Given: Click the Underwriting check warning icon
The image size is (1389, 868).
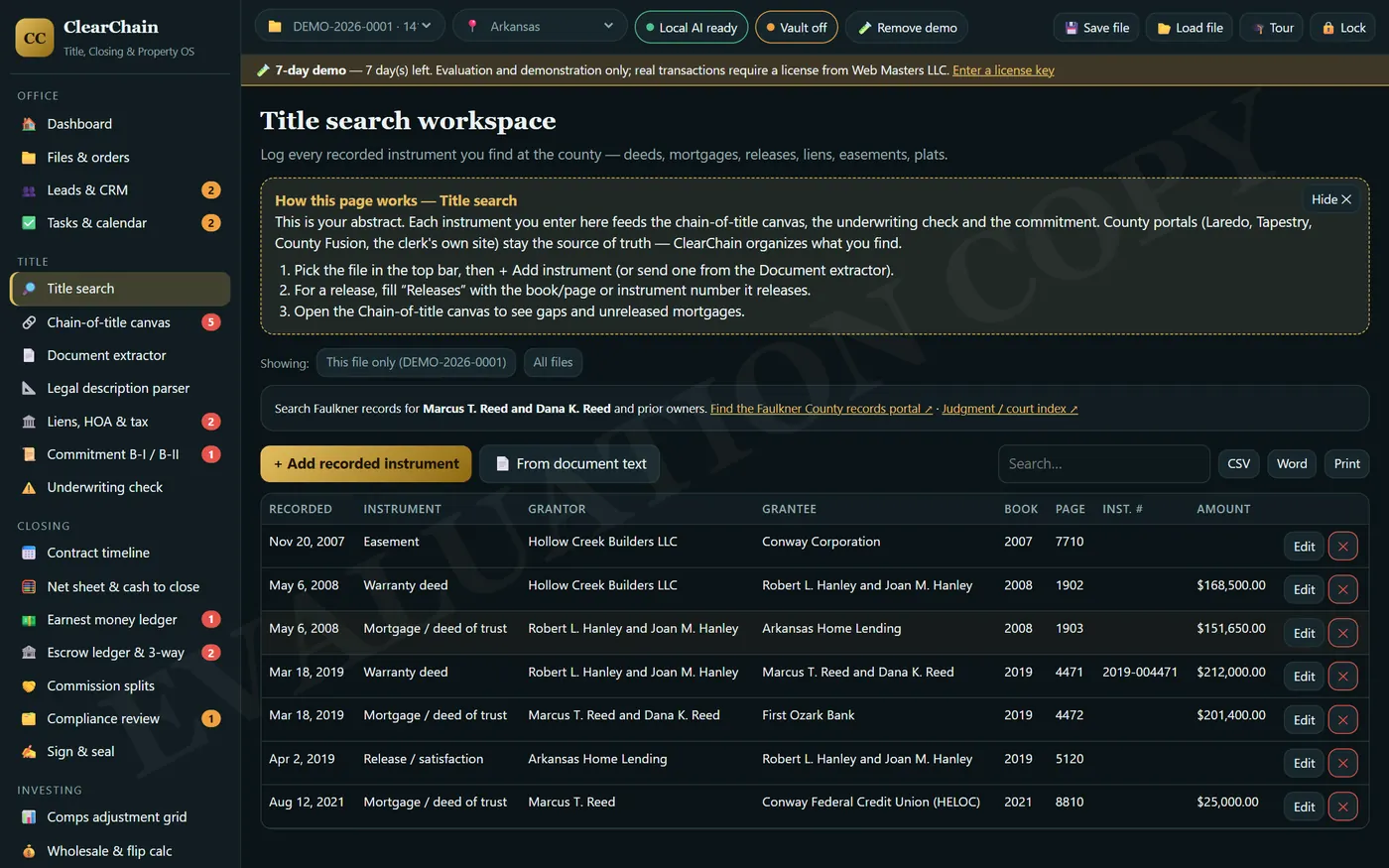Looking at the screenshot, I should point(29,488).
